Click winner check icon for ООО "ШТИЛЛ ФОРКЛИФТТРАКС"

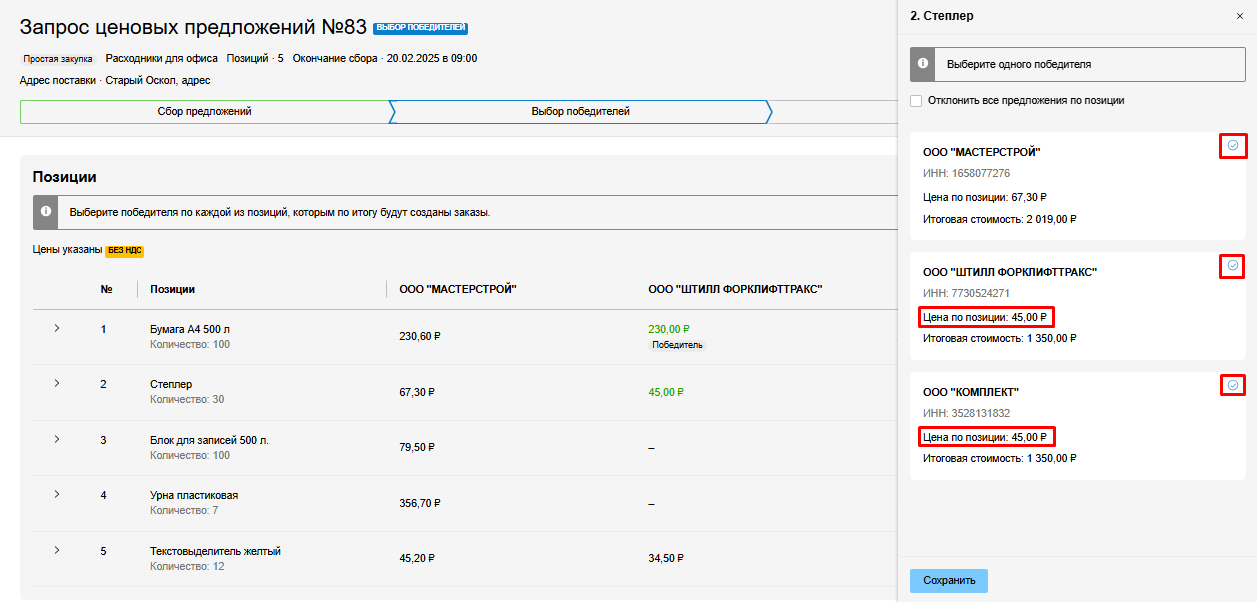click(x=1232, y=266)
